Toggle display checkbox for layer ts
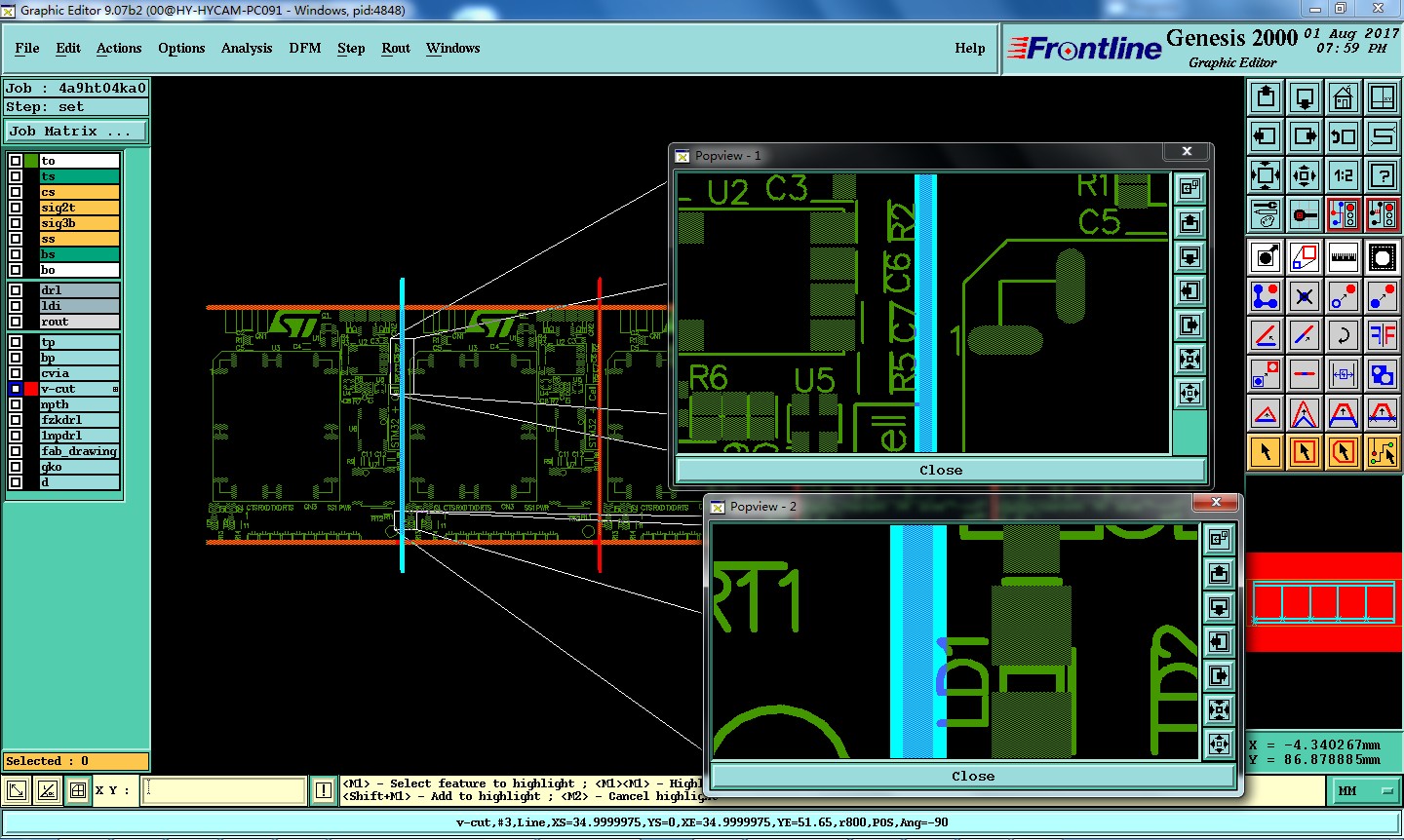1404x840 pixels. [16, 176]
